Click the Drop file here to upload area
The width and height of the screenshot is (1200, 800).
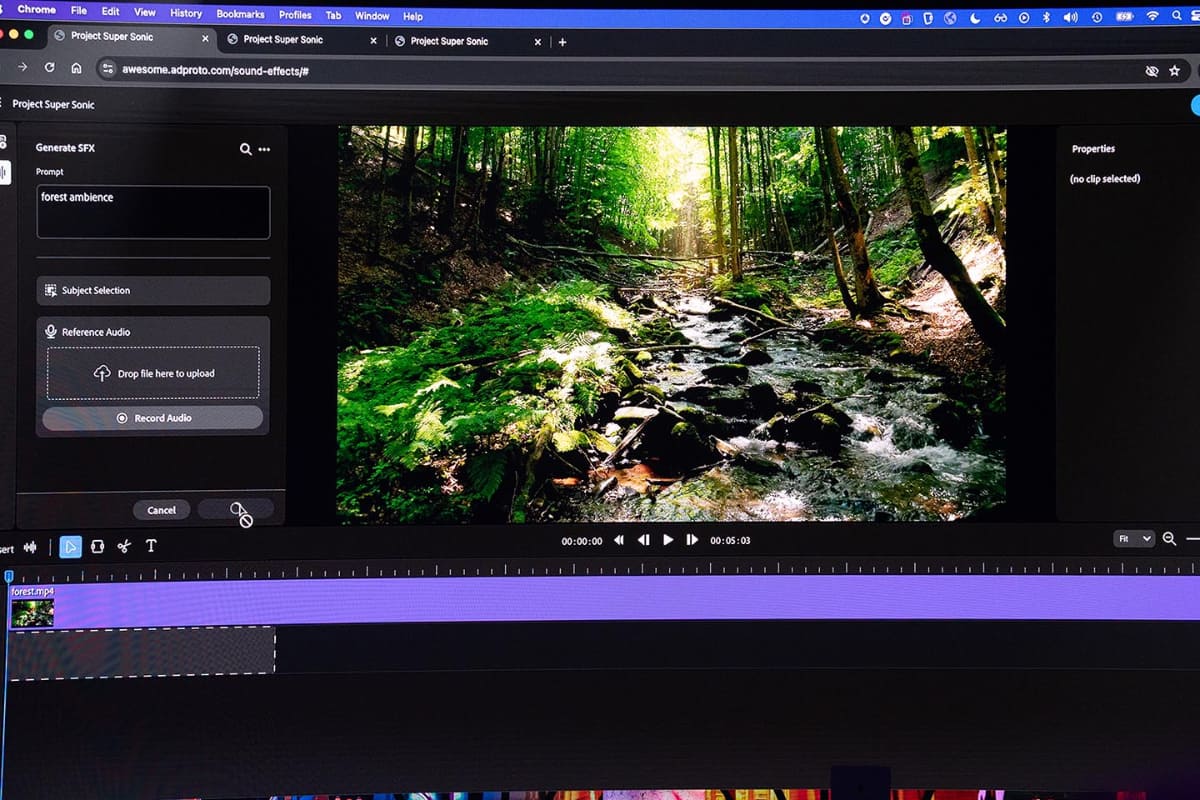(153, 373)
